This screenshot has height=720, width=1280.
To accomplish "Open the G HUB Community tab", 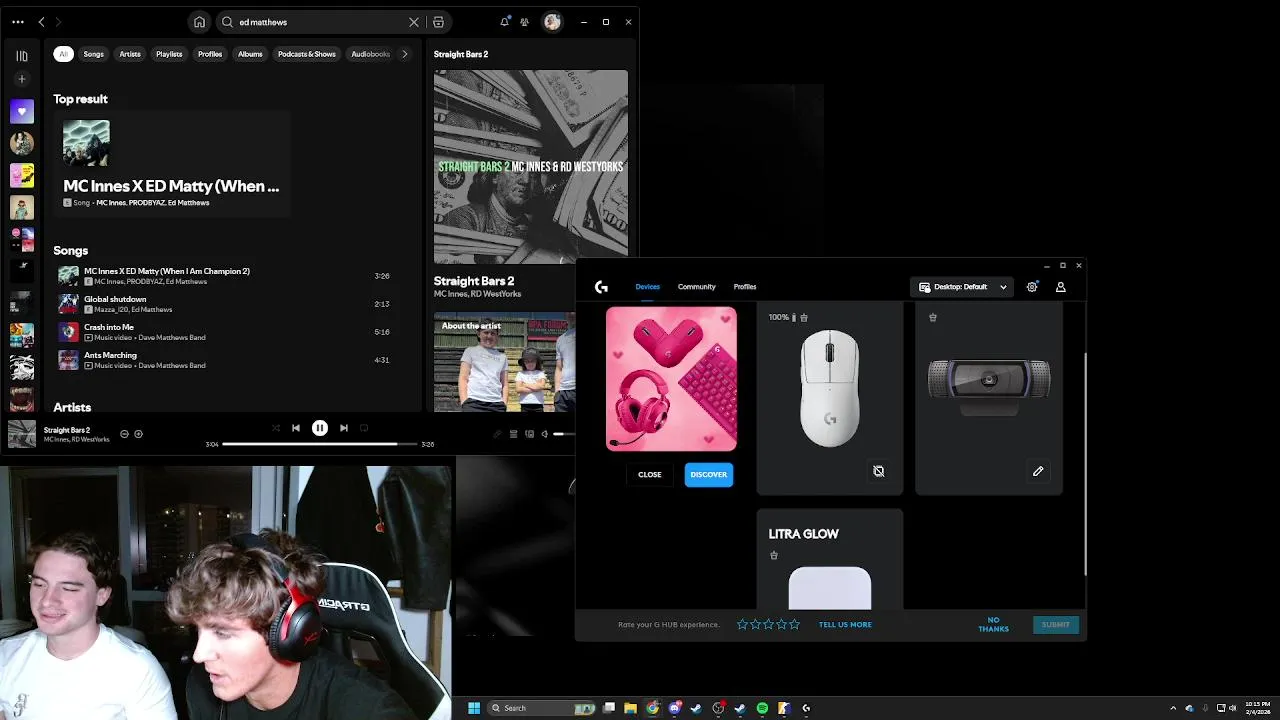I will pos(697,287).
